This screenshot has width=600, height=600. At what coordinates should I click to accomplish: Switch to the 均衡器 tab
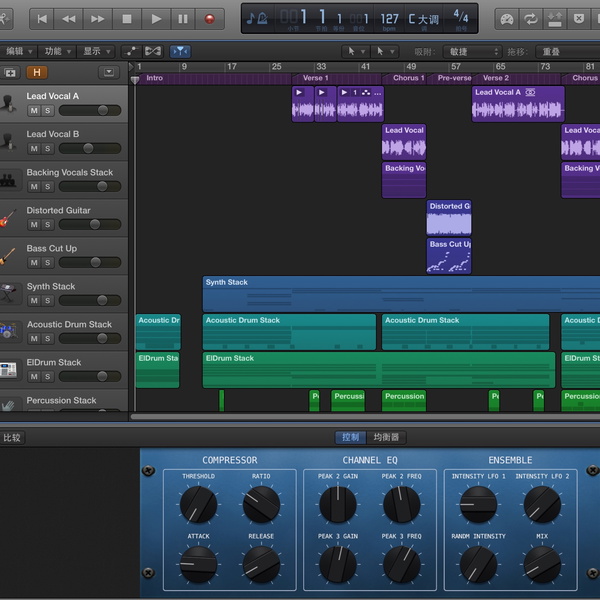pyautogui.click(x=386, y=437)
